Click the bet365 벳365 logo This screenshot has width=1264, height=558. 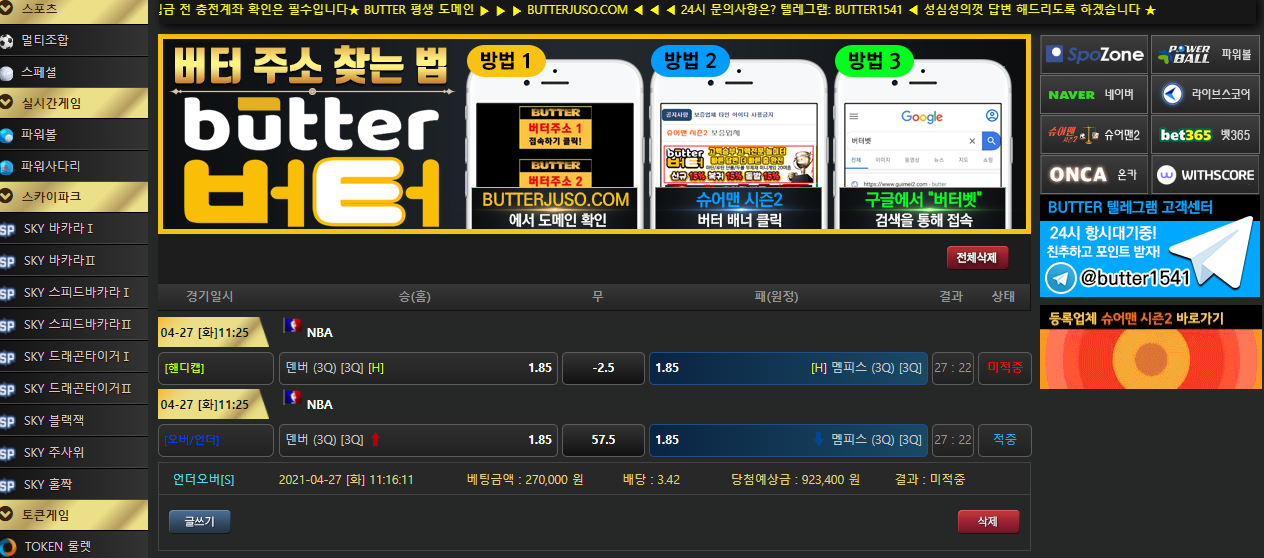click(x=1205, y=135)
